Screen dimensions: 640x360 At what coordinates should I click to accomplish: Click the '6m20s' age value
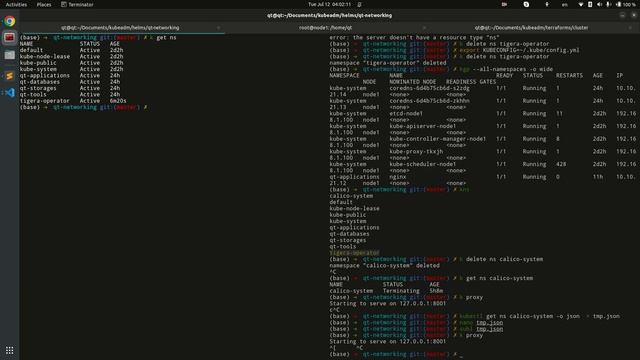pos(118,101)
